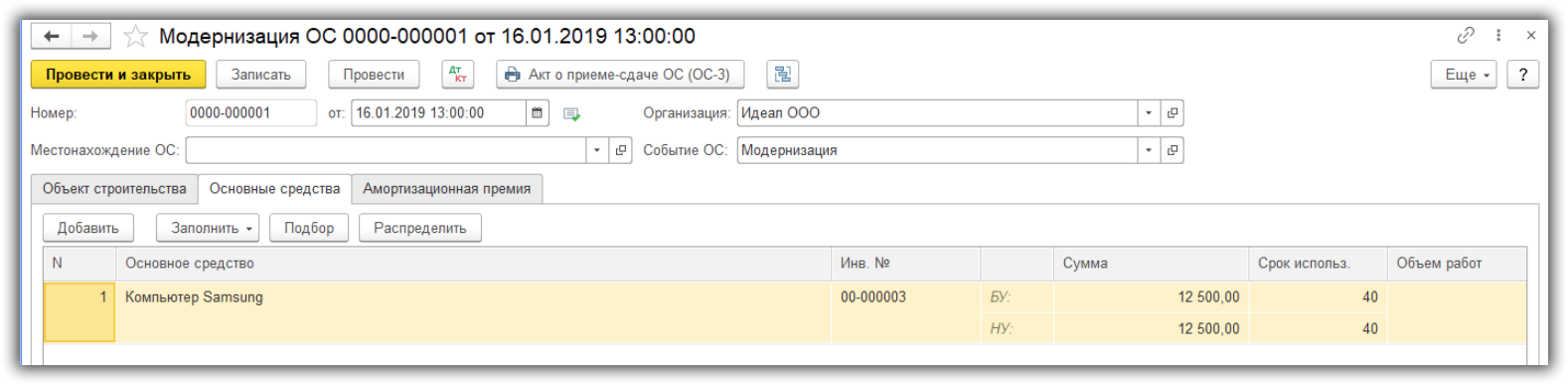The image size is (1568, 385).
Task: Open the Заполнить dropdown button
Action: 208,228
